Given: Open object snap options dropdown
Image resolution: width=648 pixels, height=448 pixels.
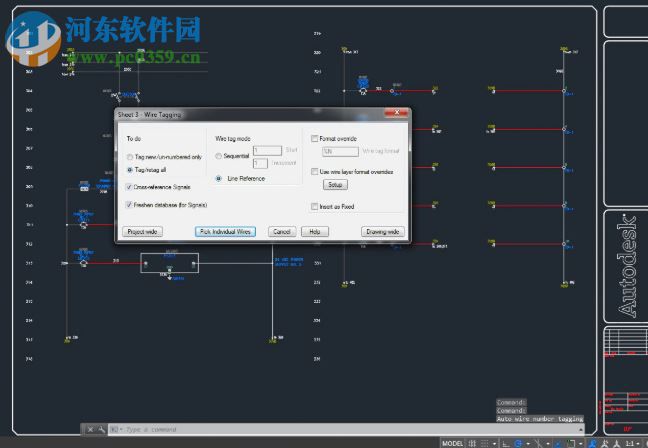Looking at the screenshot, I should click(581, 444).
